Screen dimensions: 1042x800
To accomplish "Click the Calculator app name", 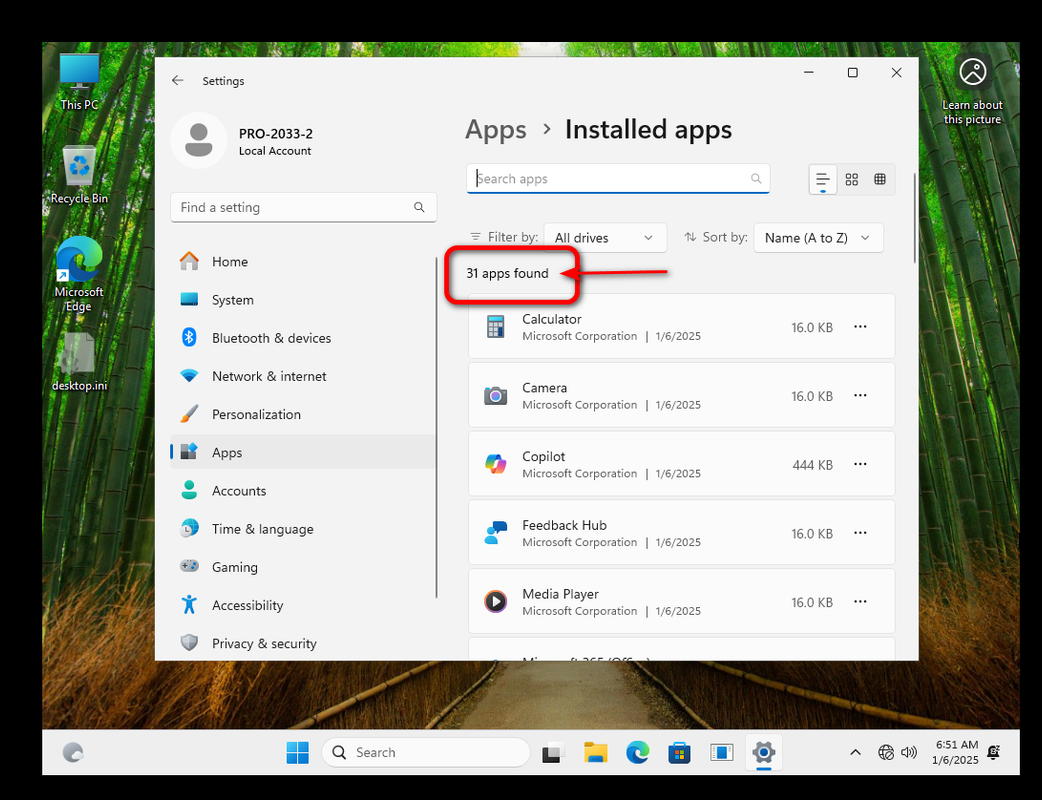I will point(552,319).
